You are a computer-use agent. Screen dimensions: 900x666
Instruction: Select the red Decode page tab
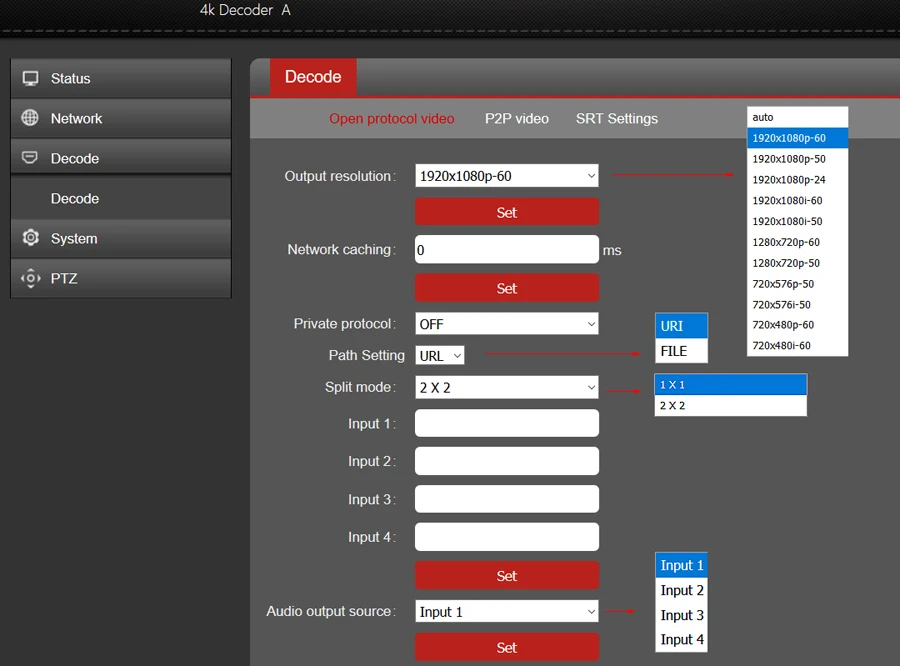(313, 77)
